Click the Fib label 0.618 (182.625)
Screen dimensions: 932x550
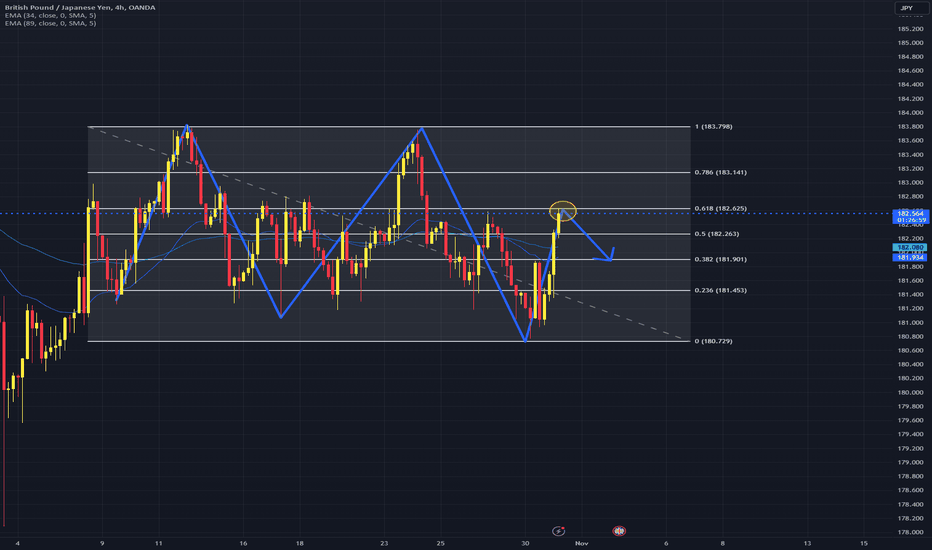pos(720,209)
